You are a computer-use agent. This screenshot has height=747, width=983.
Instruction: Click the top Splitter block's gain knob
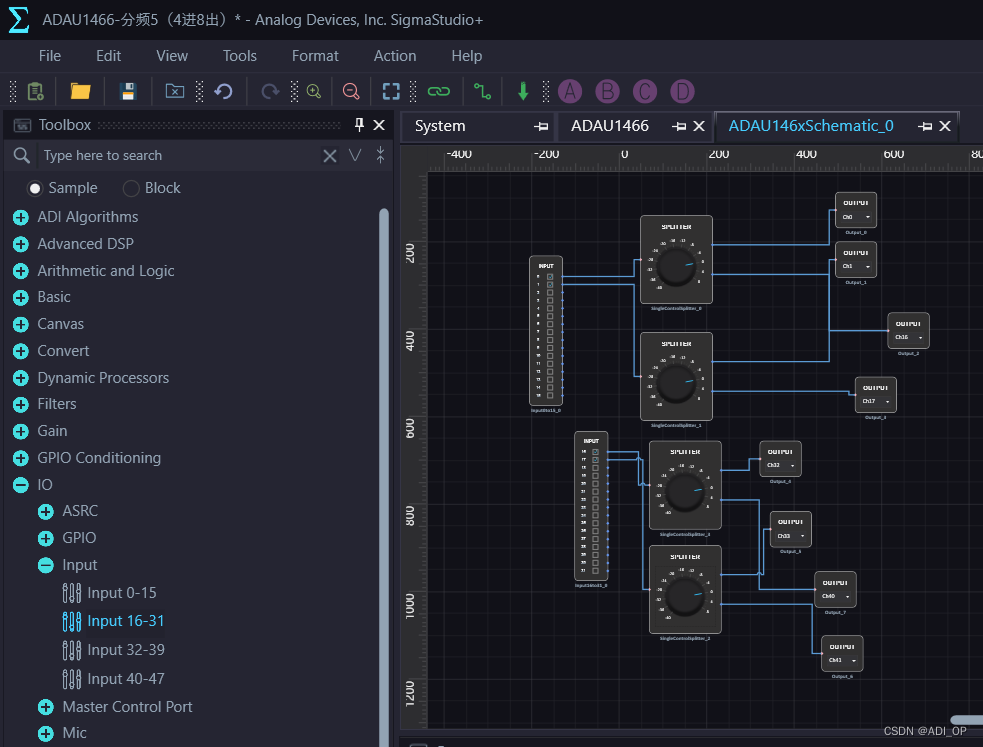click(677, 266)
